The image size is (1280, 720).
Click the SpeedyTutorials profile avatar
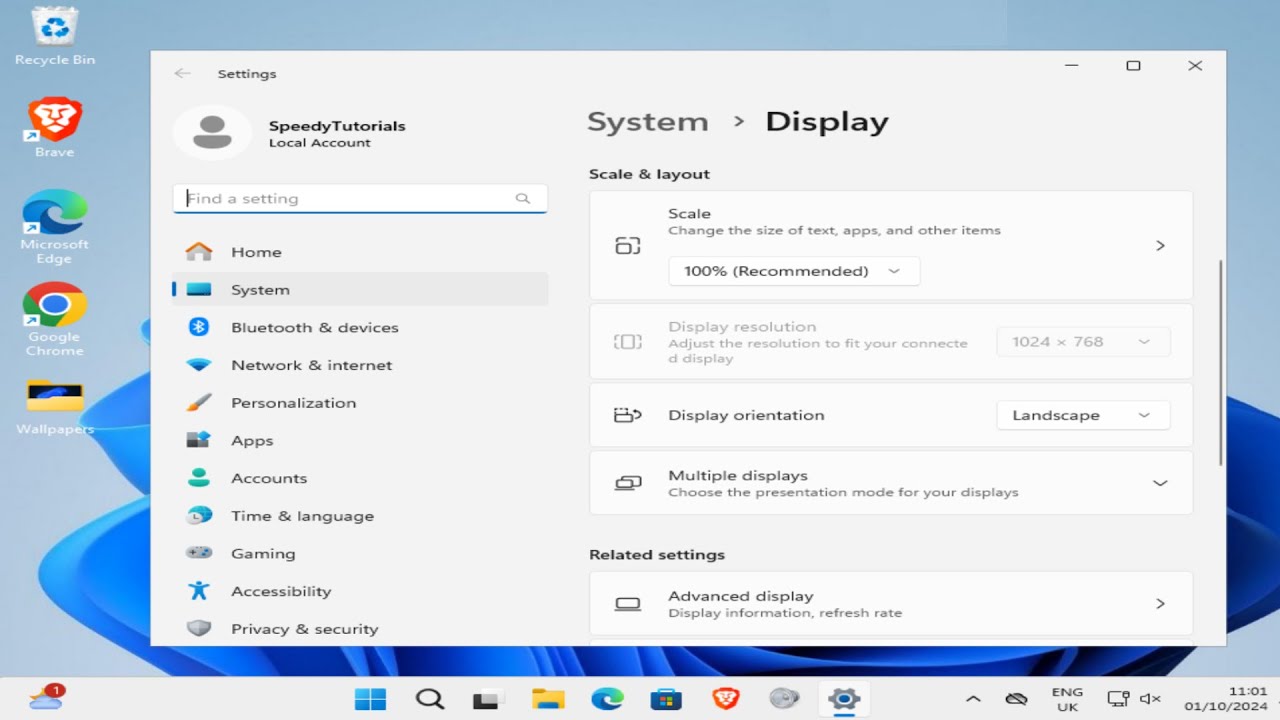pos(212,133)
